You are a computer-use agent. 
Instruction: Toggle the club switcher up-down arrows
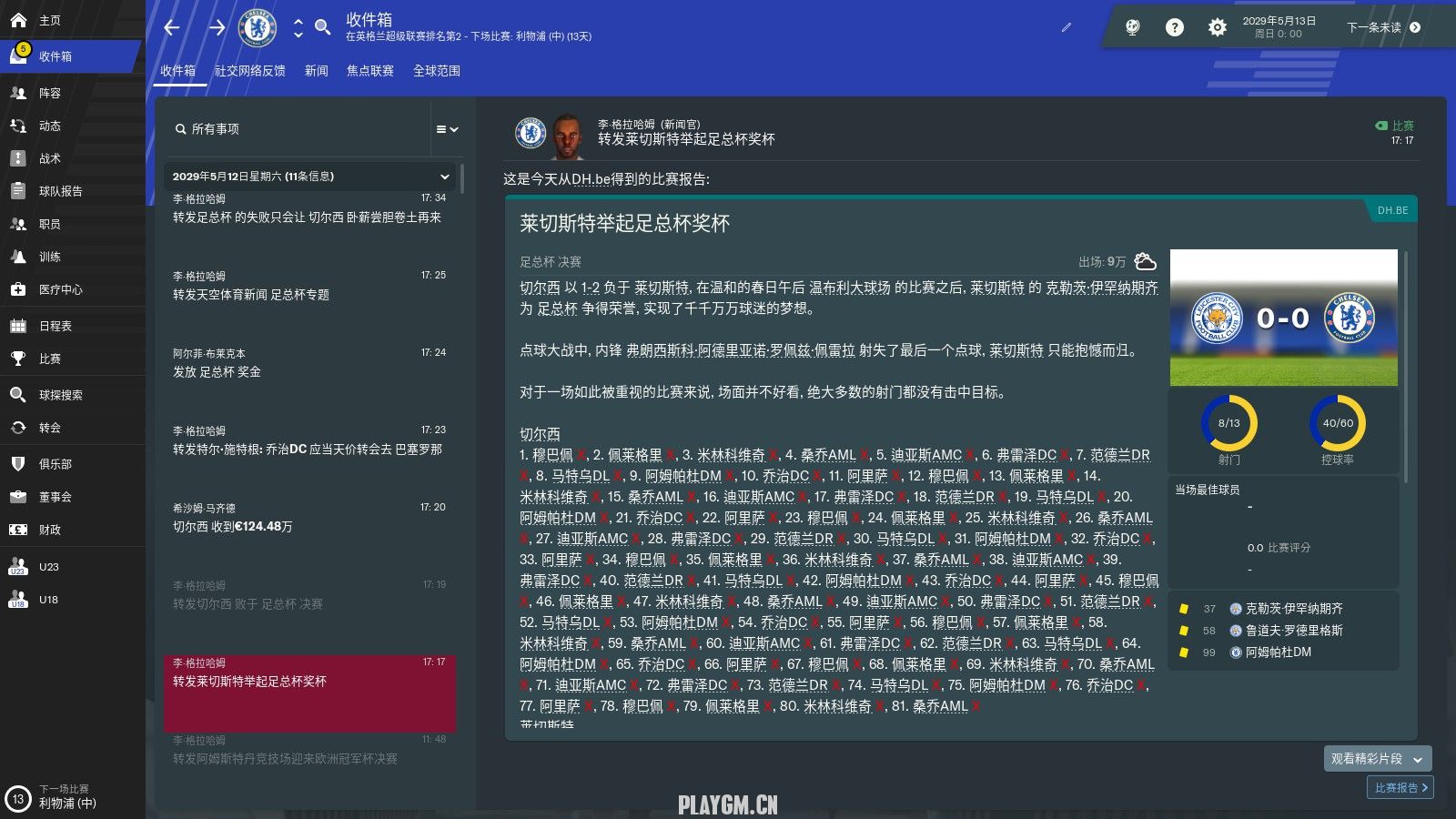(x=298, y=27)
